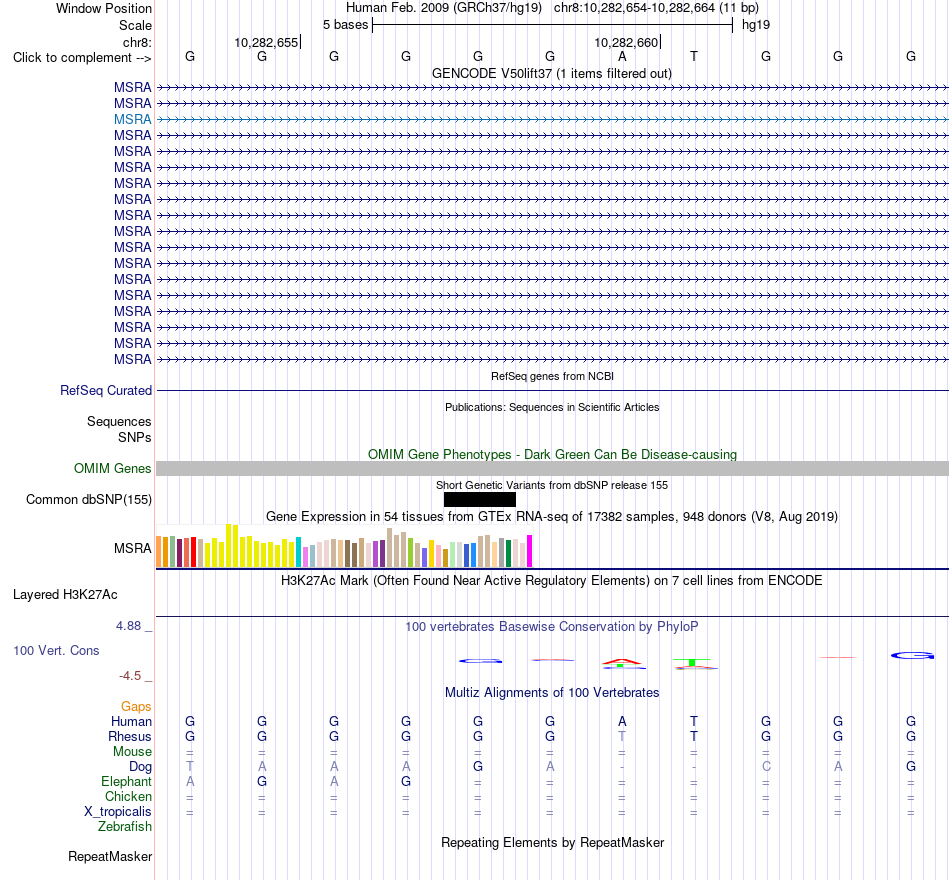The width and height of the screenshot is (950, 880).
Task: Click the orange Gaps label
Action: [136, 706]
